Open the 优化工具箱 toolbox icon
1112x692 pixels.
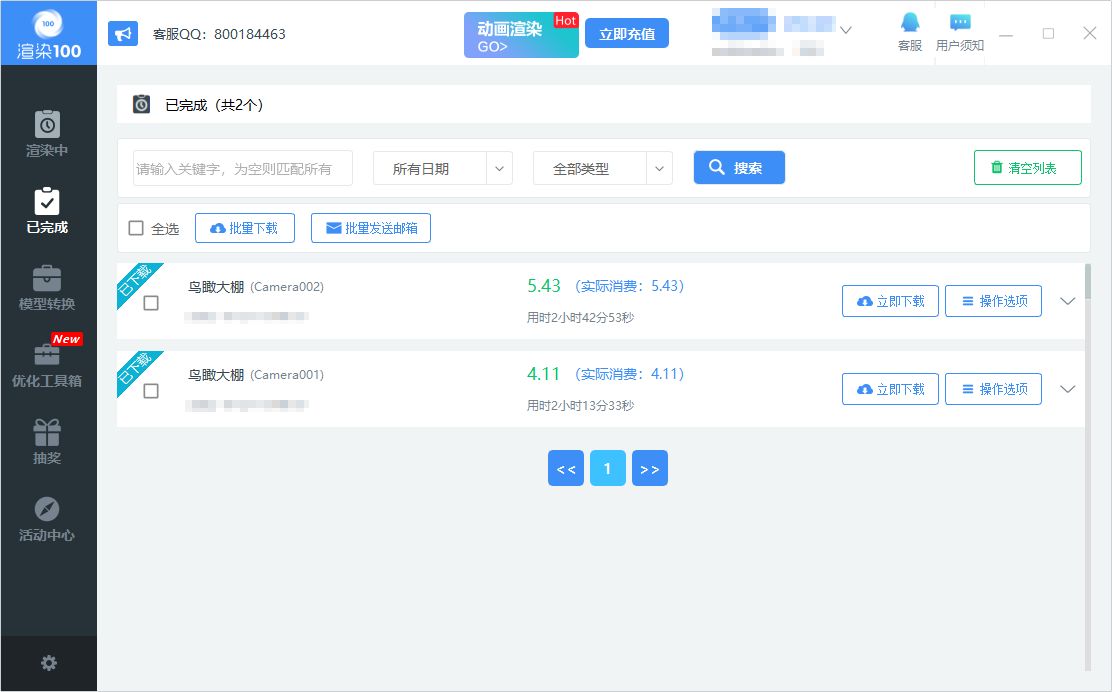(x=47, y=355)
